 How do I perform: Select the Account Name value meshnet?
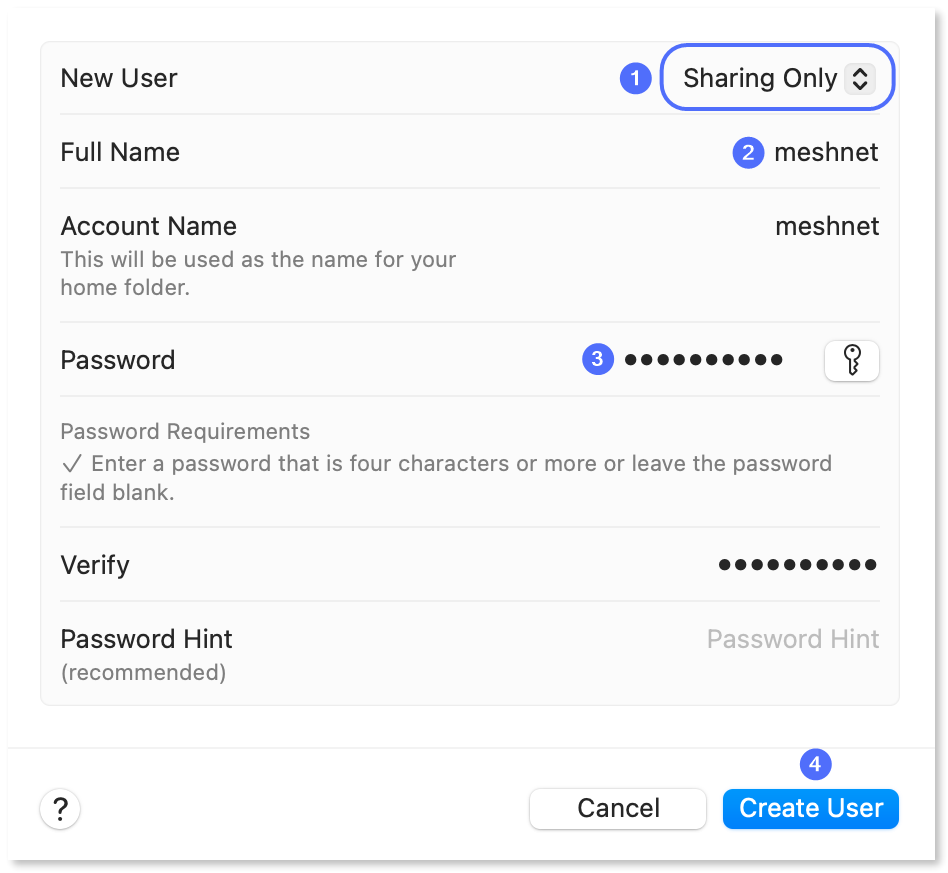[x=827, y=226]
